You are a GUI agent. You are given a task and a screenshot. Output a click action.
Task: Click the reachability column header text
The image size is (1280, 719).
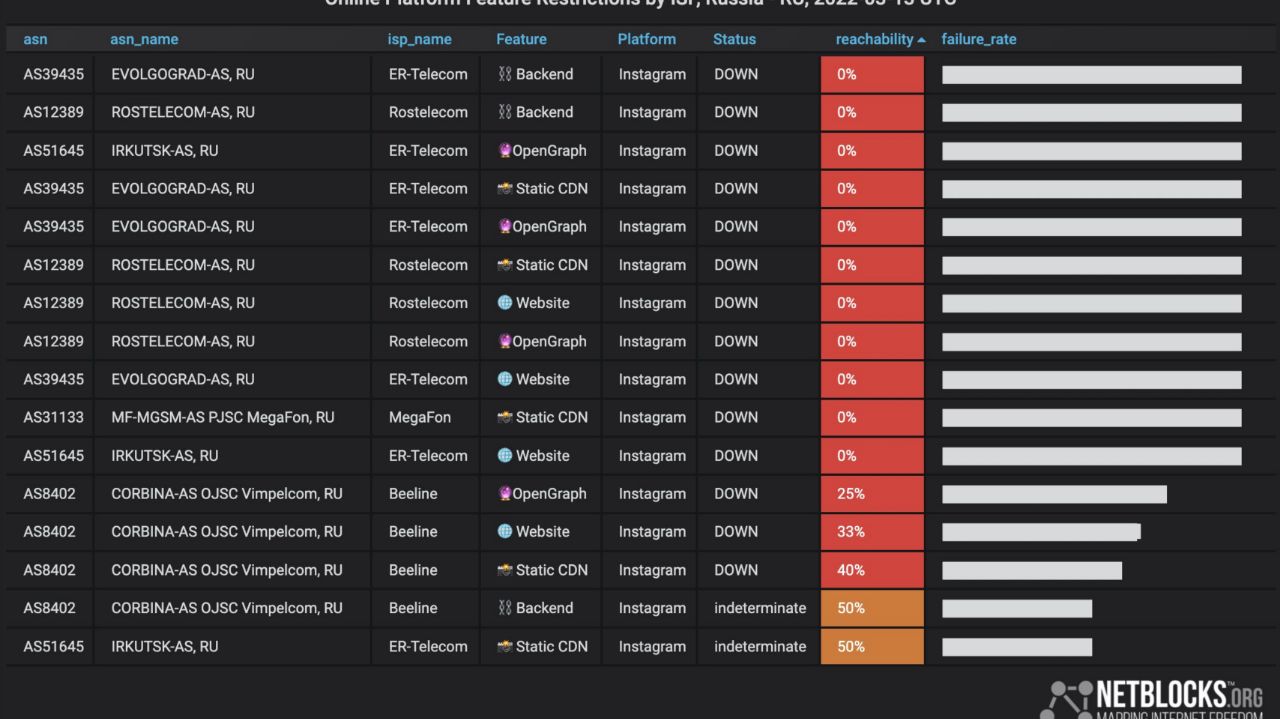[x=874, y=39]
